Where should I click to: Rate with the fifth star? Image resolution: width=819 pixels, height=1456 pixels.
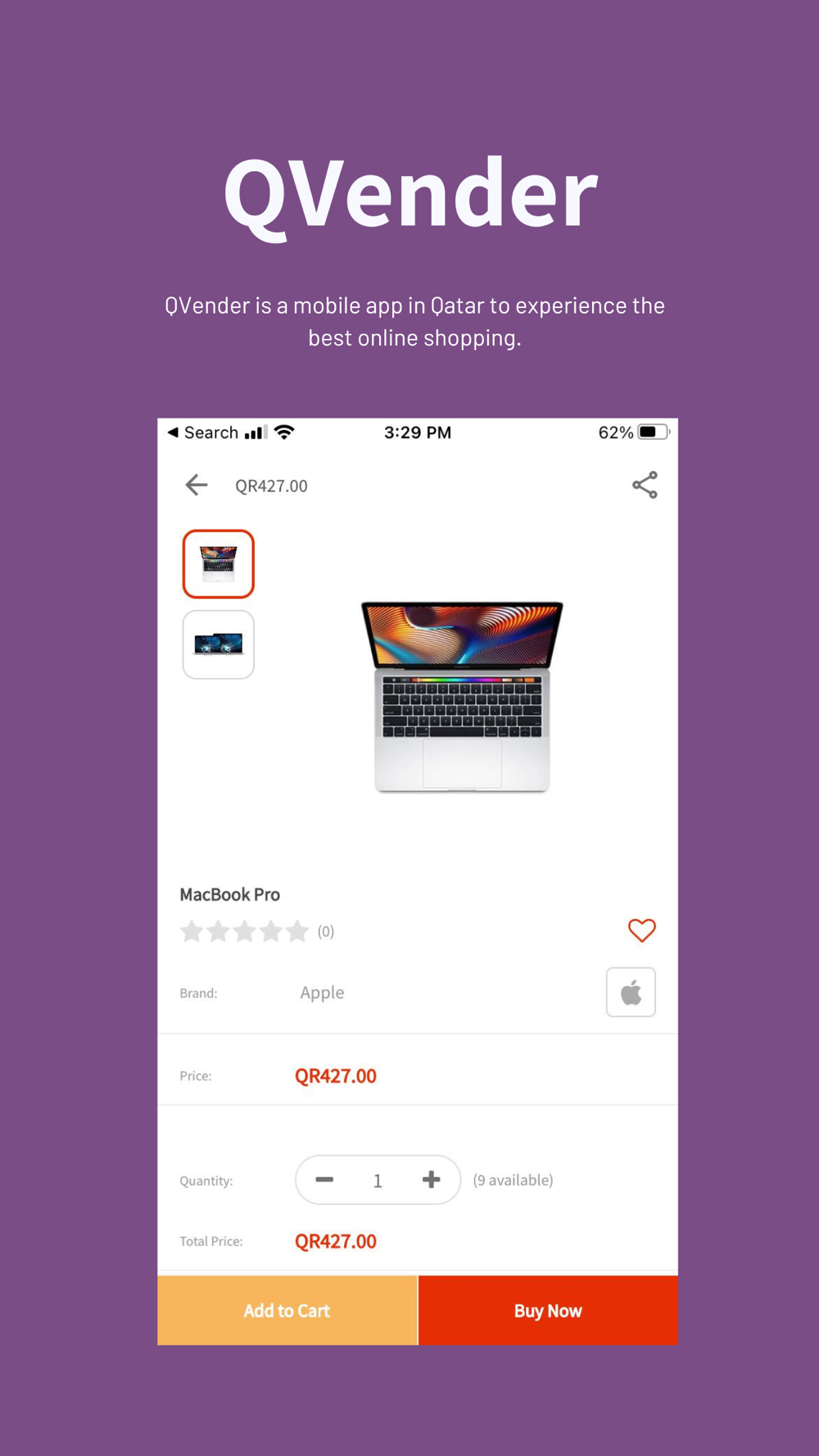(297, 931)
